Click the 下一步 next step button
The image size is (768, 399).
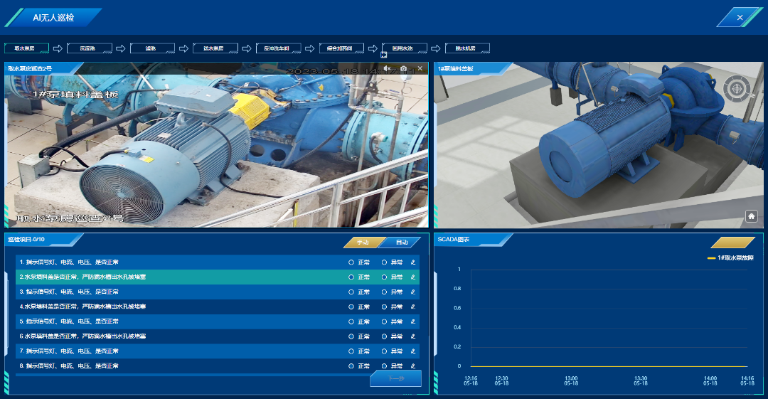click(396, 378)
